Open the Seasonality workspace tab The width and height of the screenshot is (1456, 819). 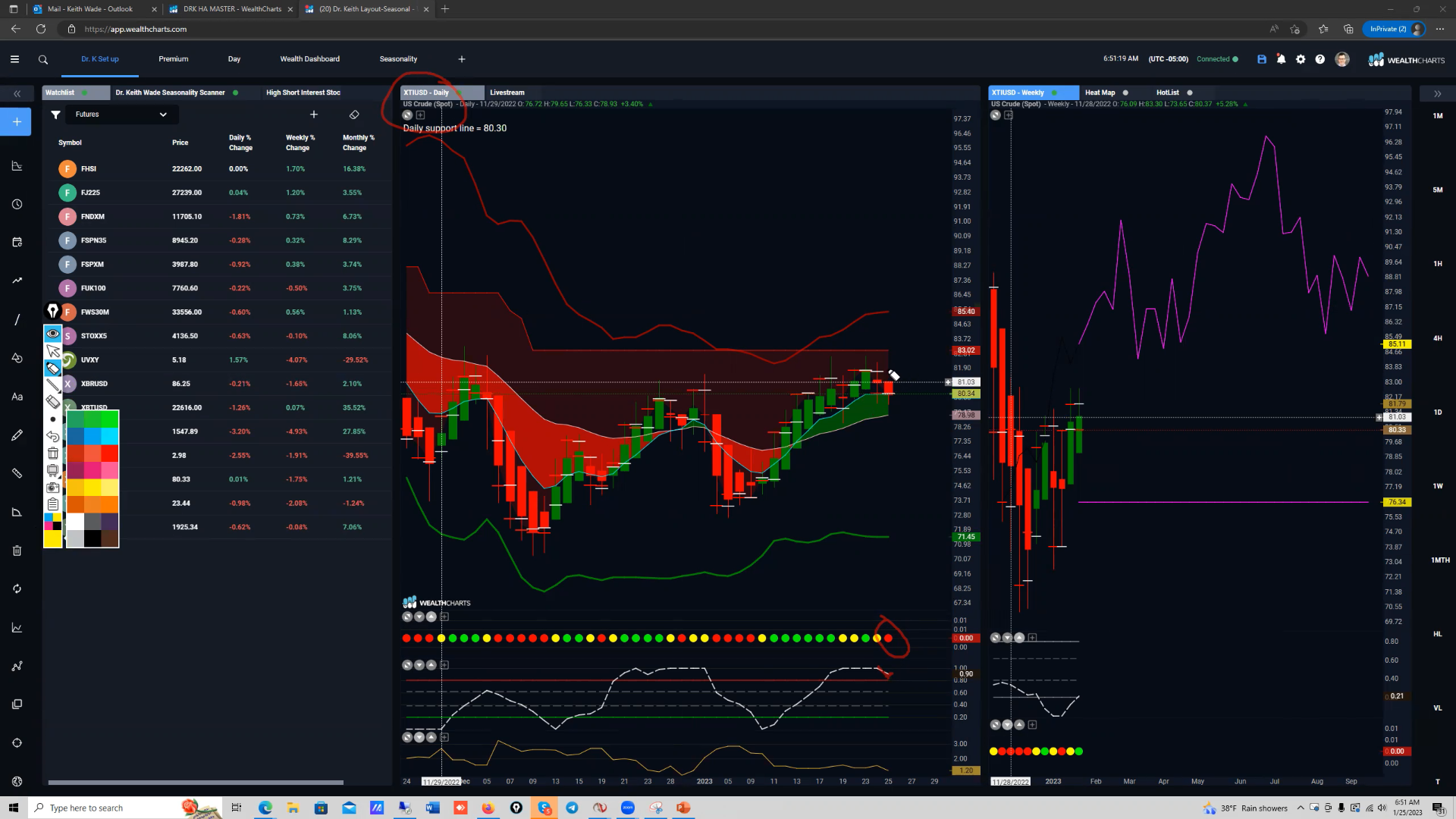click(x=398, y=59)
